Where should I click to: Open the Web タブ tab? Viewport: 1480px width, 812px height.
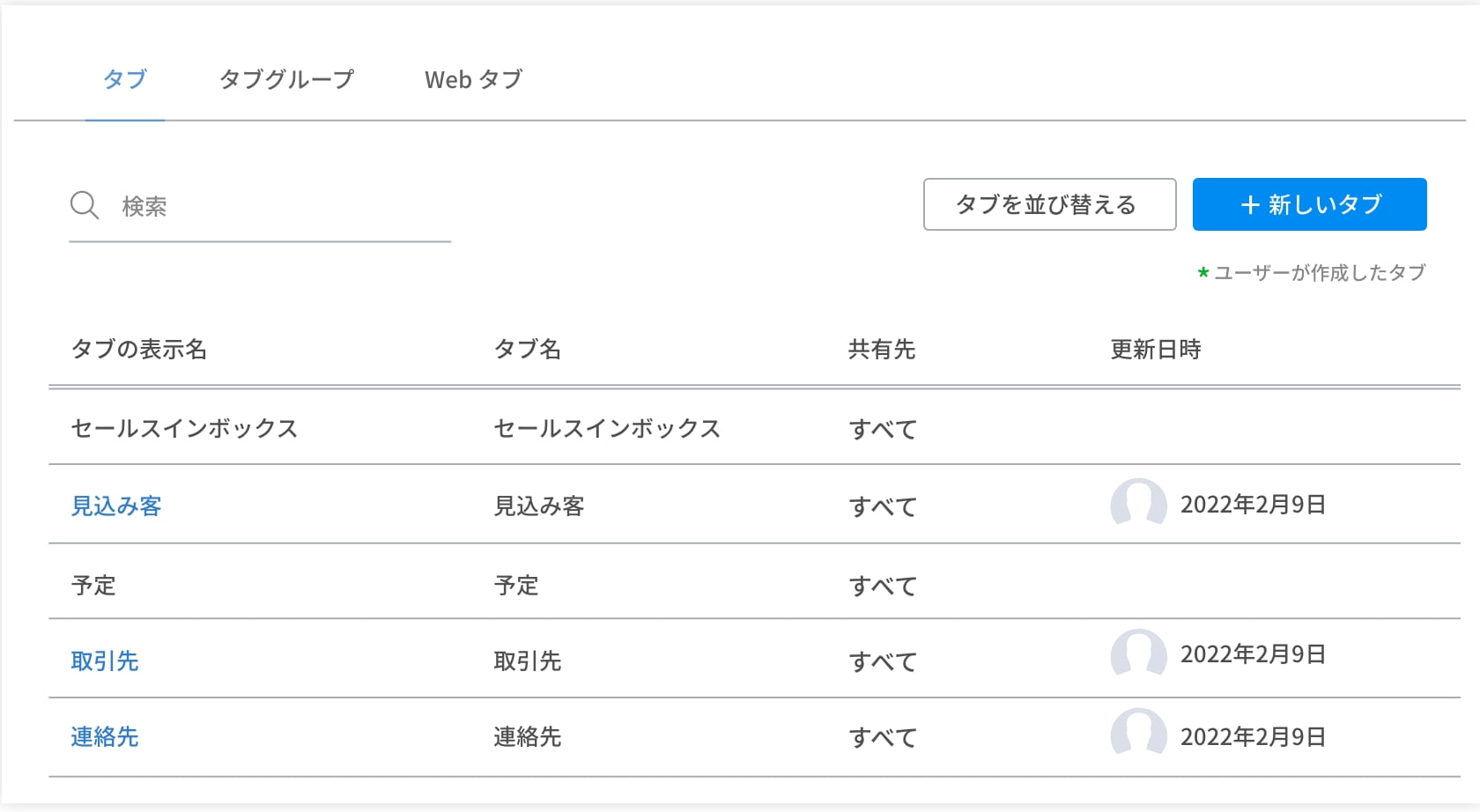(473, 79)
